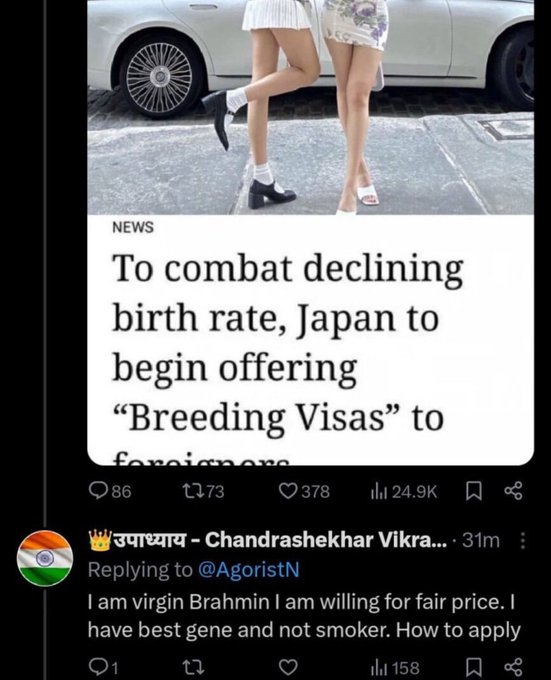Viewport: 551px width, 680px height.
Task: Reply to the virgin Brahmin comment
Action: tap(104, 667)
